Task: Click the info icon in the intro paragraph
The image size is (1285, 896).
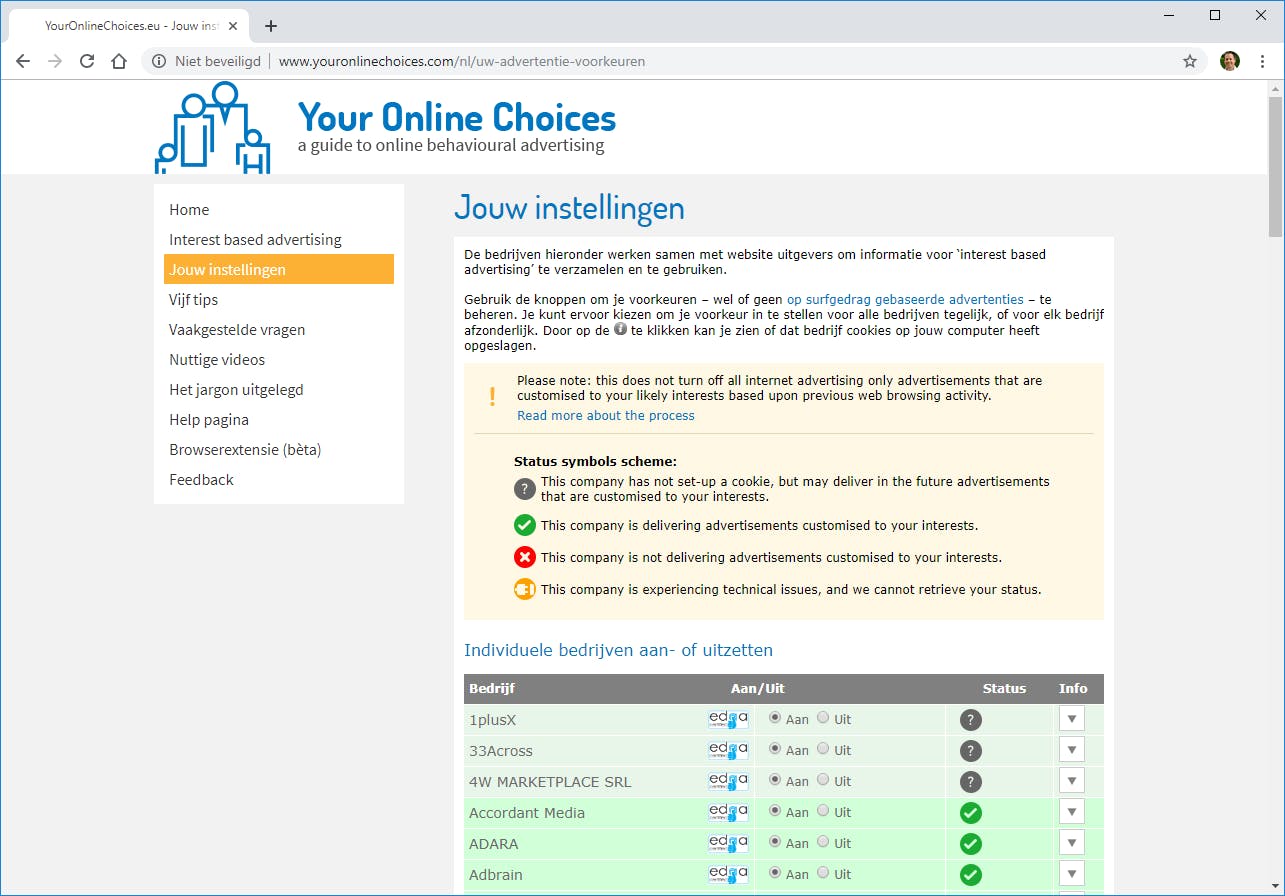Action: click(620, 328)
